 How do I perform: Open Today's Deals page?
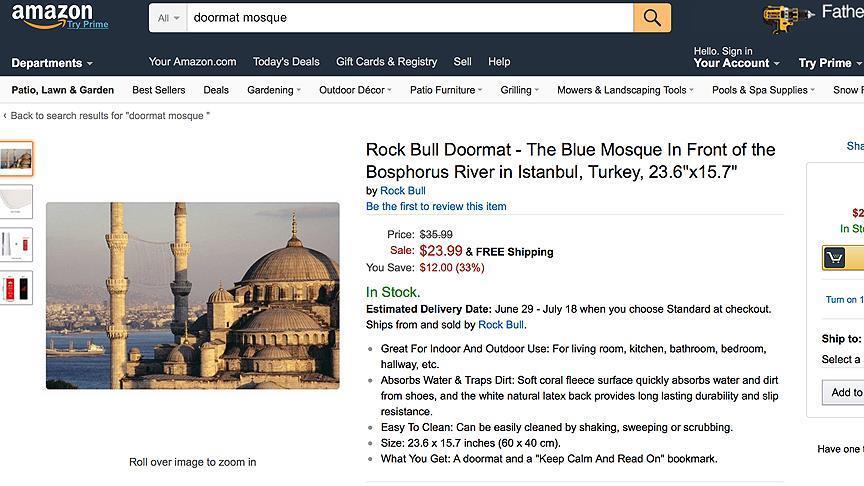(x=286, y=62)
